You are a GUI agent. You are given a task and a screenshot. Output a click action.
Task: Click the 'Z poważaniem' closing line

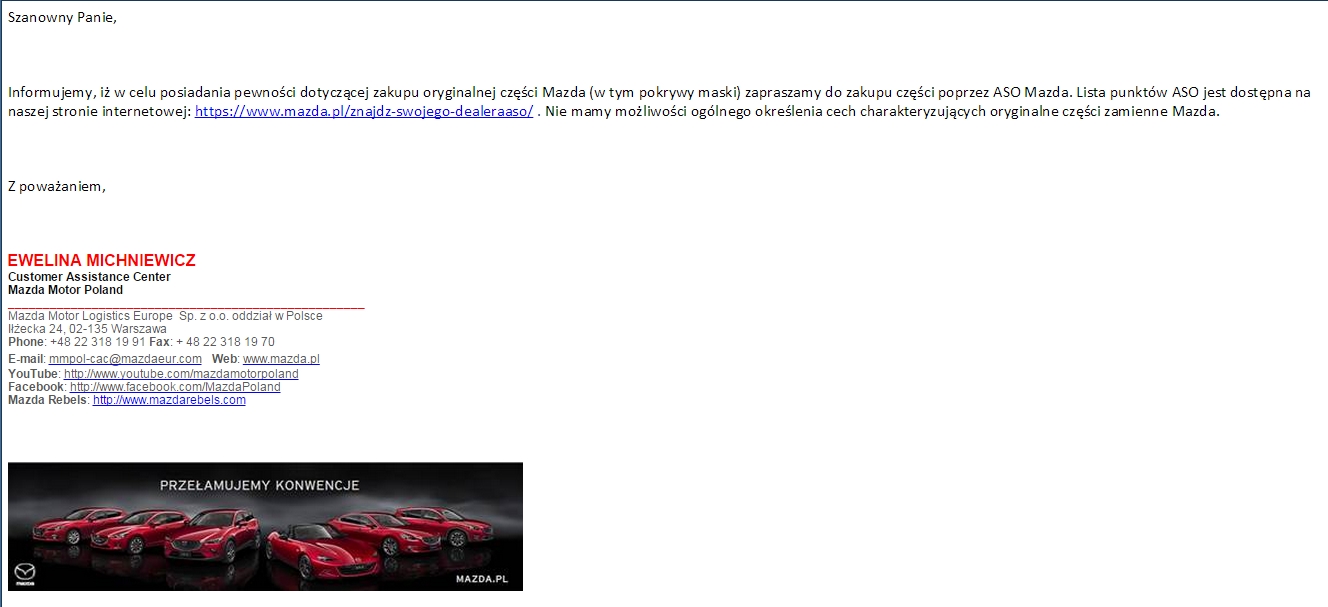56,186
